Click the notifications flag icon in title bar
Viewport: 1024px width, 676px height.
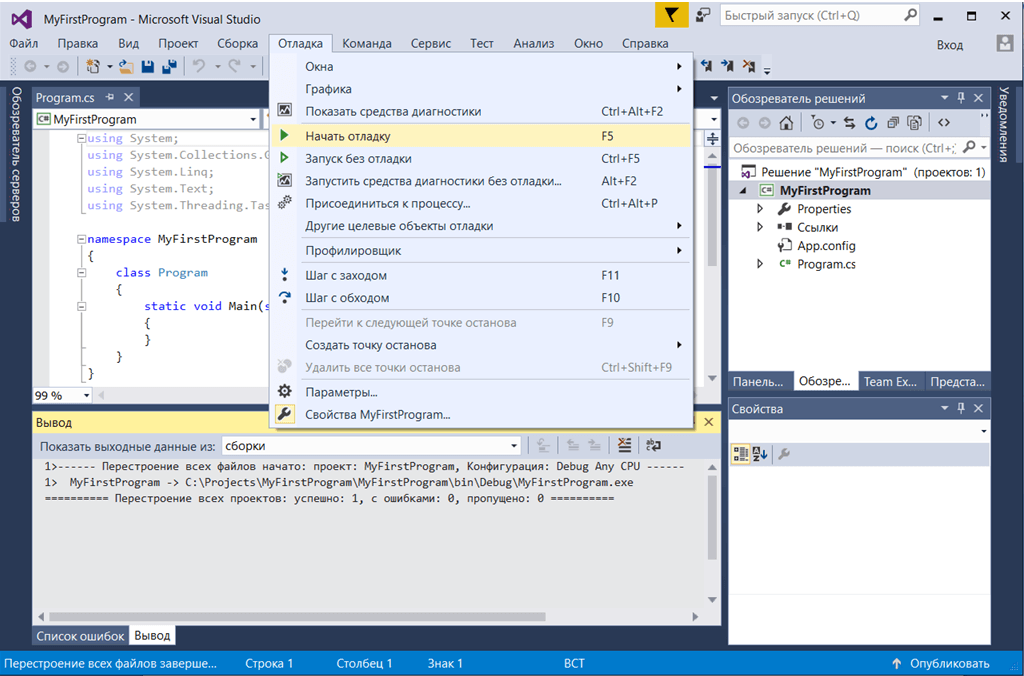coord(671,15)
